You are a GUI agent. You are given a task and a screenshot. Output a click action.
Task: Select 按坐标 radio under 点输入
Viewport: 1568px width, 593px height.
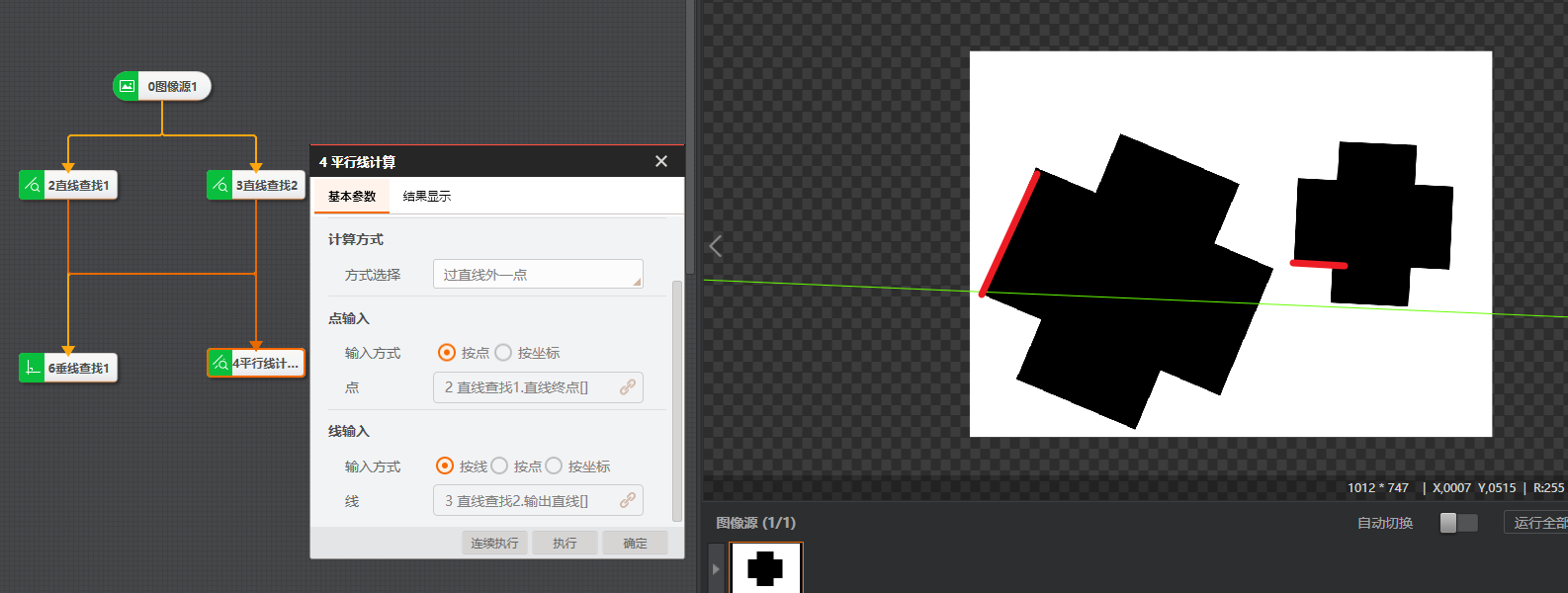coord(503,353)
